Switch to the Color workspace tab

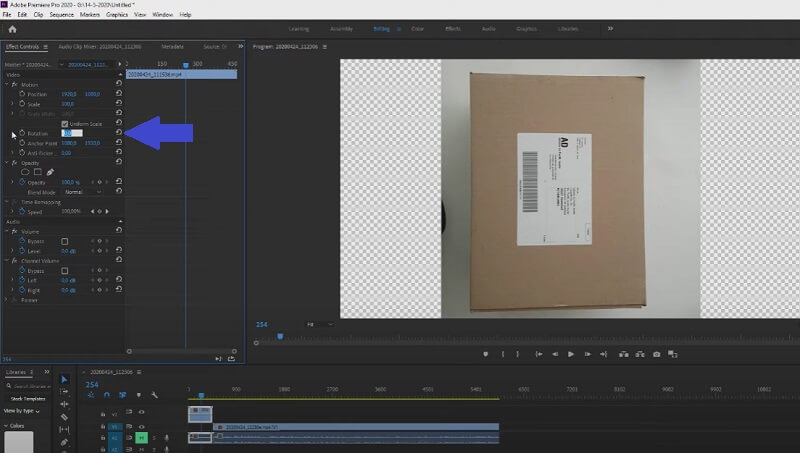click(x=417, y=29)
